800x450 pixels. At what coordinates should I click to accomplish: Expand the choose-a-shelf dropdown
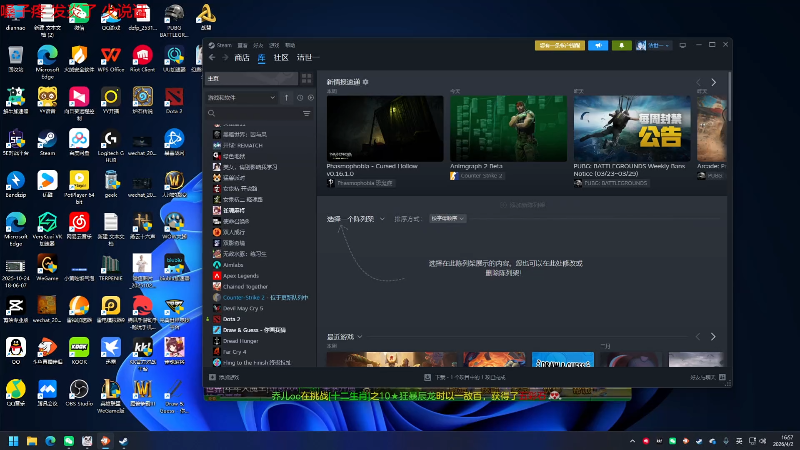(x=356, y=219)
